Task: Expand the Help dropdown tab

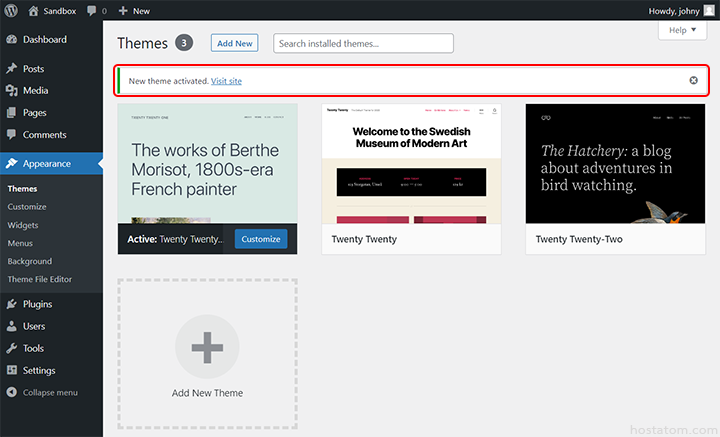Action: tap(683, 31)
